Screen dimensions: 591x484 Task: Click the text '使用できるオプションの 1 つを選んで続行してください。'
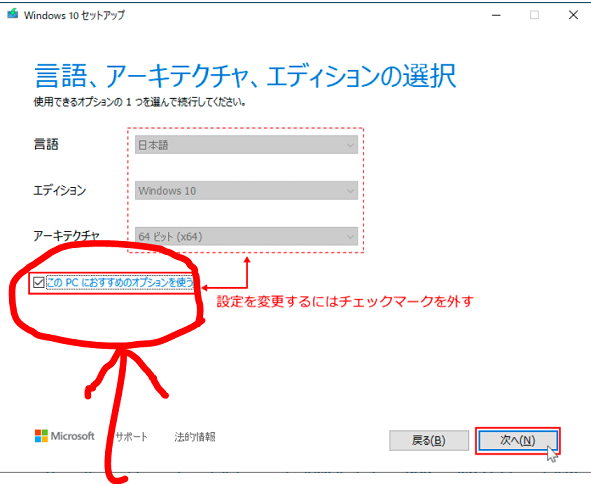140,102
